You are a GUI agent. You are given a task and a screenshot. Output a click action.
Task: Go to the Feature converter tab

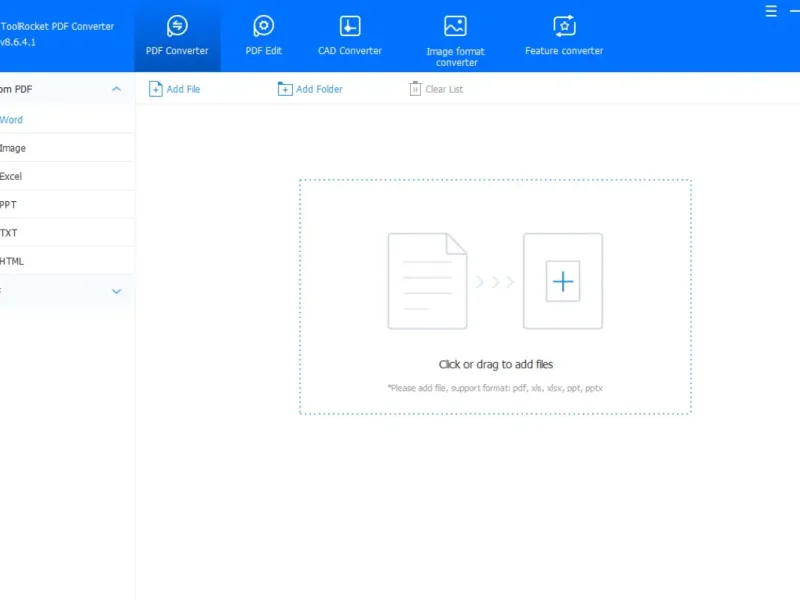[x=564, y=36]
